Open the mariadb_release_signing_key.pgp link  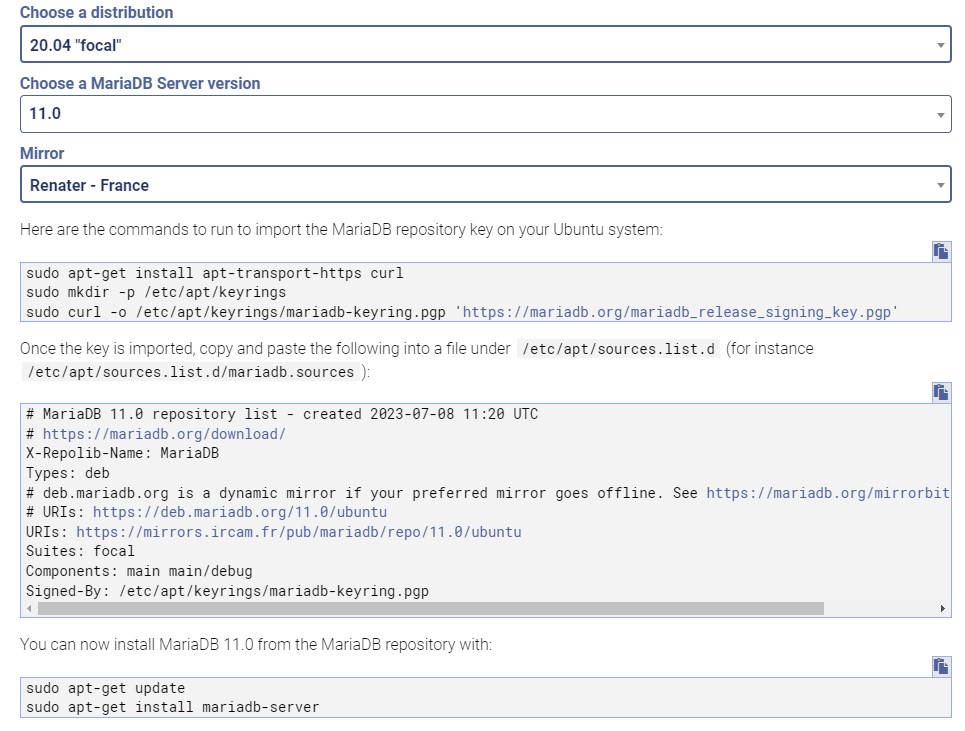[677, 312]
